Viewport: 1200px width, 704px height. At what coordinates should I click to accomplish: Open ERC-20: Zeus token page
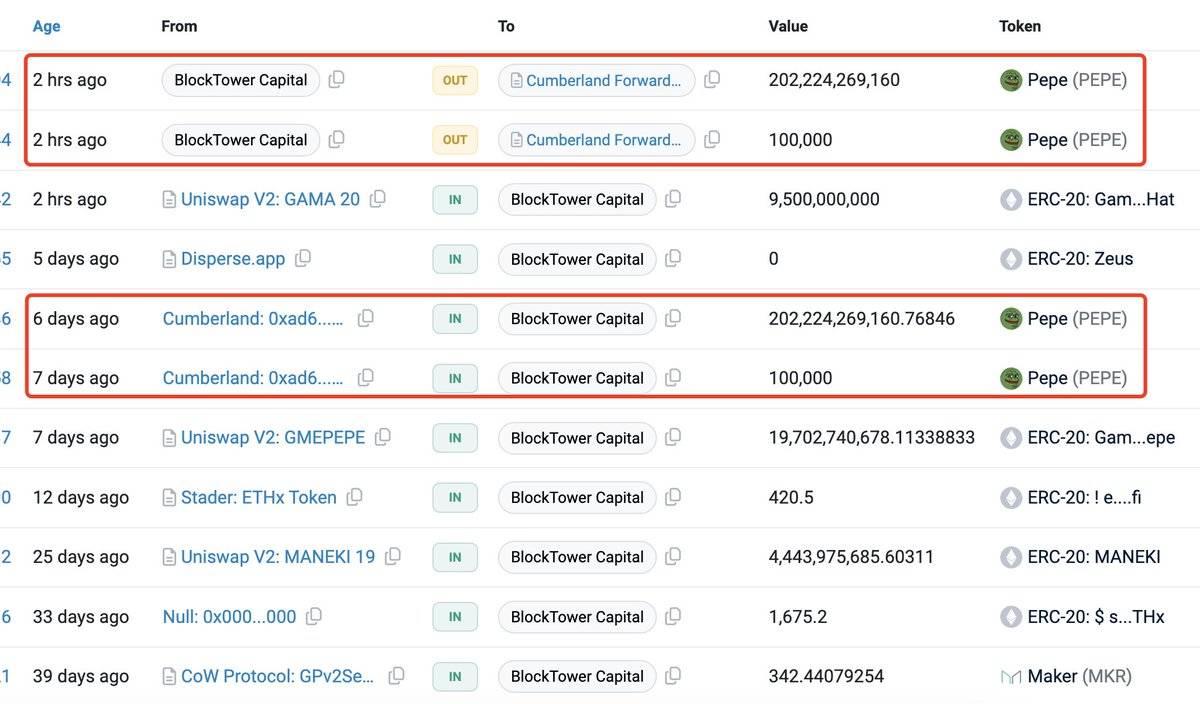click(1080, 259)
